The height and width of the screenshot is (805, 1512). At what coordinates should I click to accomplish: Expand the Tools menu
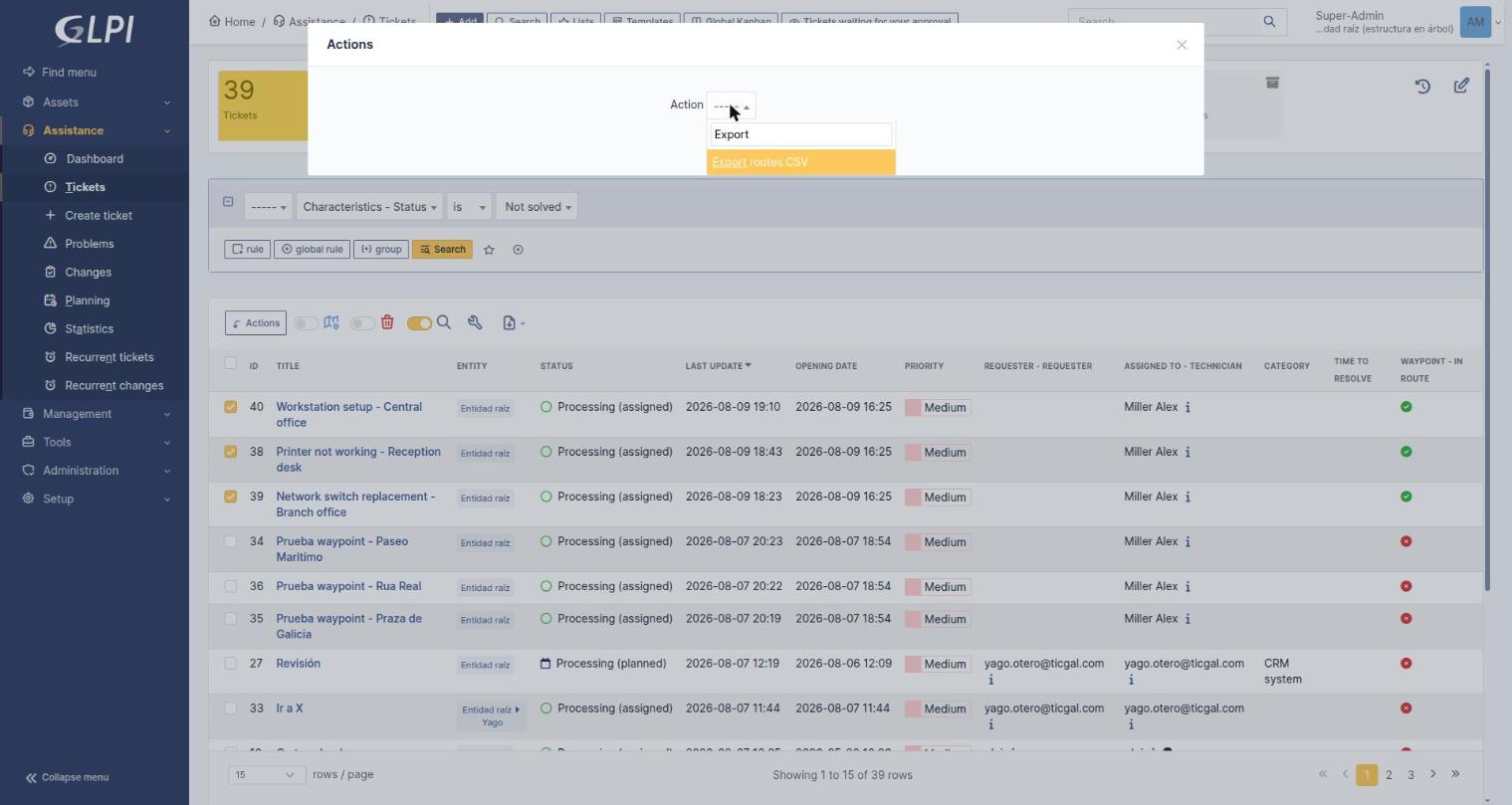(95, 443)
